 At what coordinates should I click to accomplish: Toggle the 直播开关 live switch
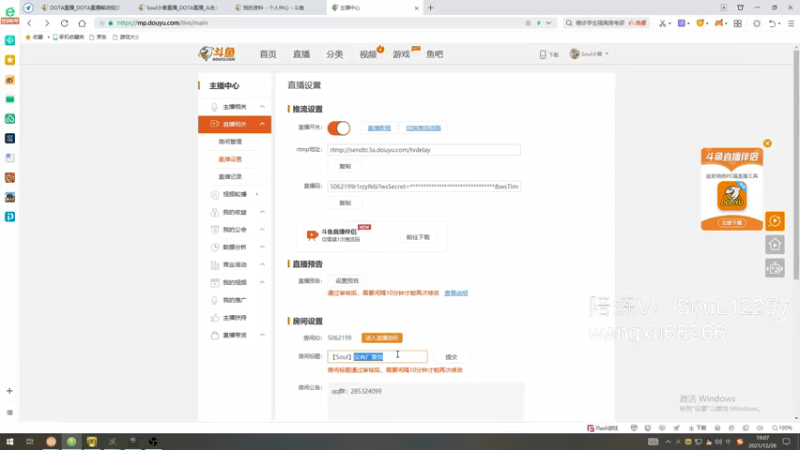[x=339, y=128]
